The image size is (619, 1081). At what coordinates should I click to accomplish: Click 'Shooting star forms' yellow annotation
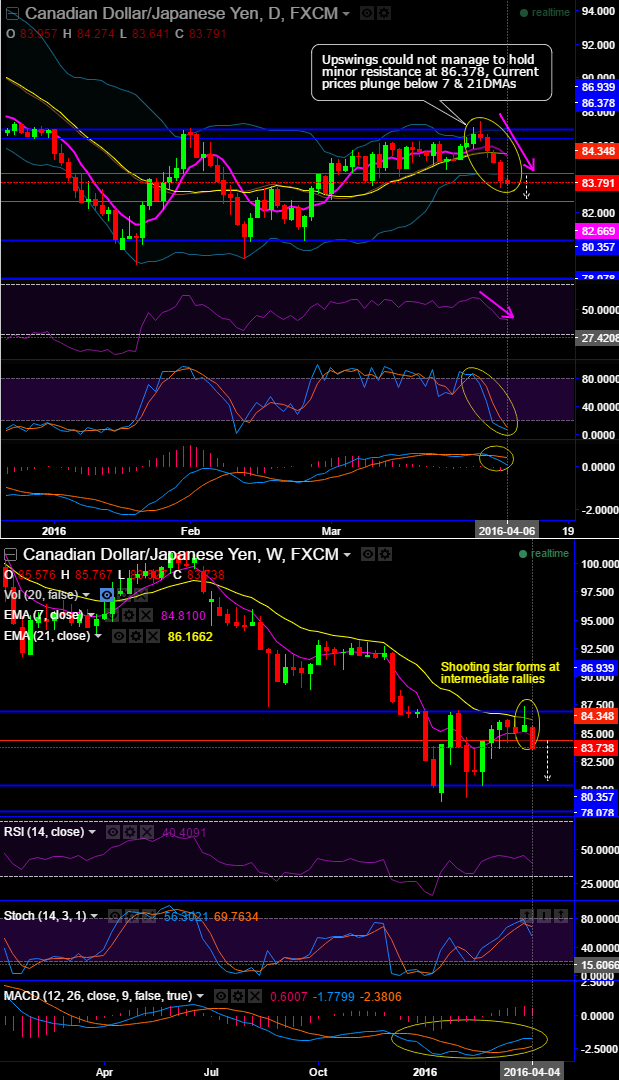tap(500, 673)
